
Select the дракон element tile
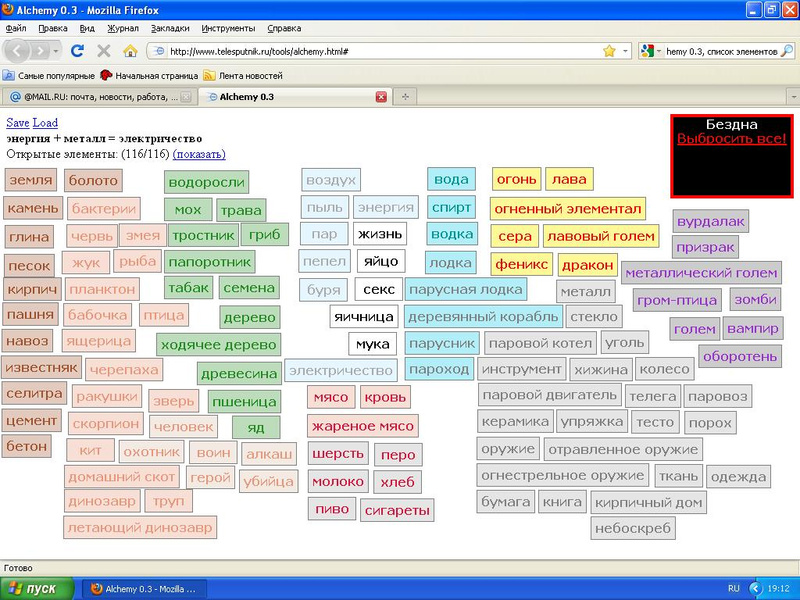click(586, 265)
